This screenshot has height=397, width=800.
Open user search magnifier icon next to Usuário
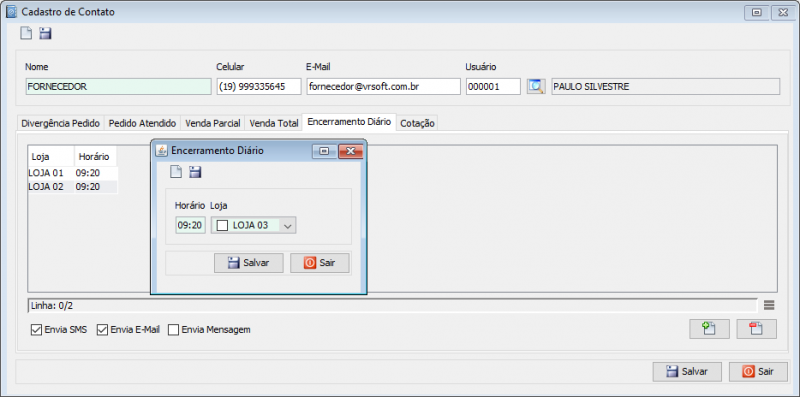tap(536, 86)
